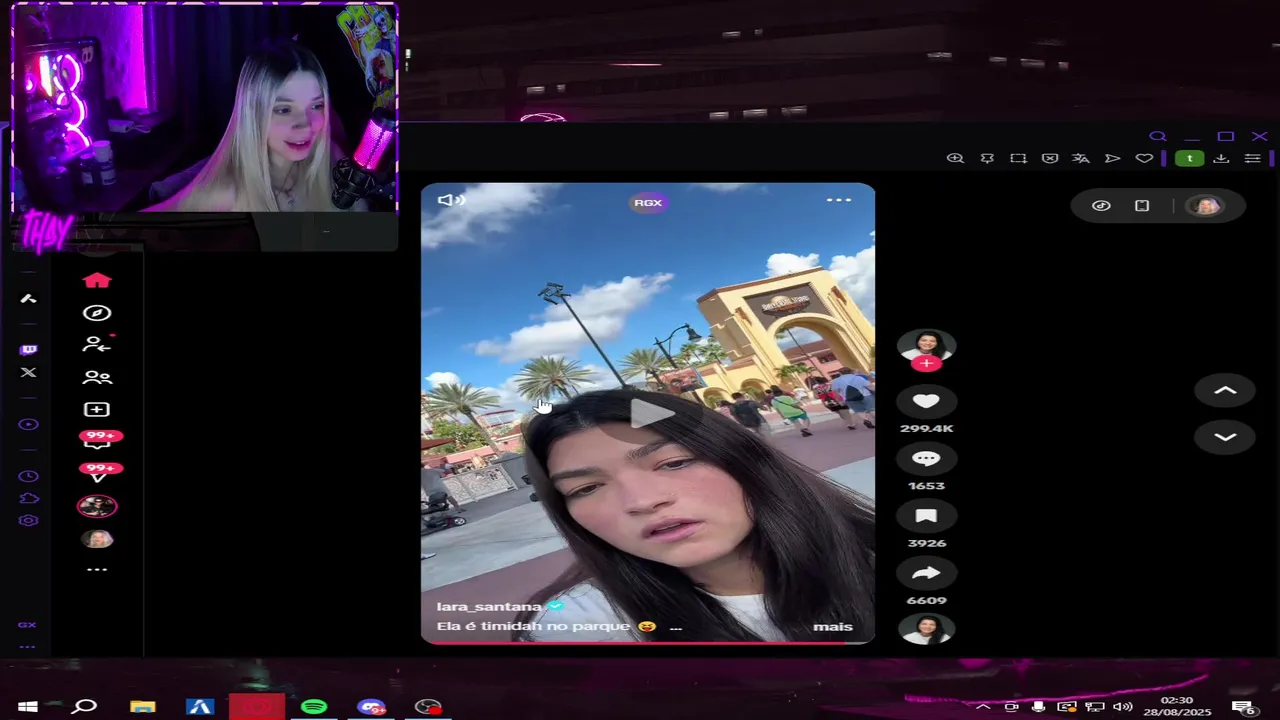1280x720 pixels.
Task: Open the Player icon in Opera sidebar
Action: pos(28,424)
